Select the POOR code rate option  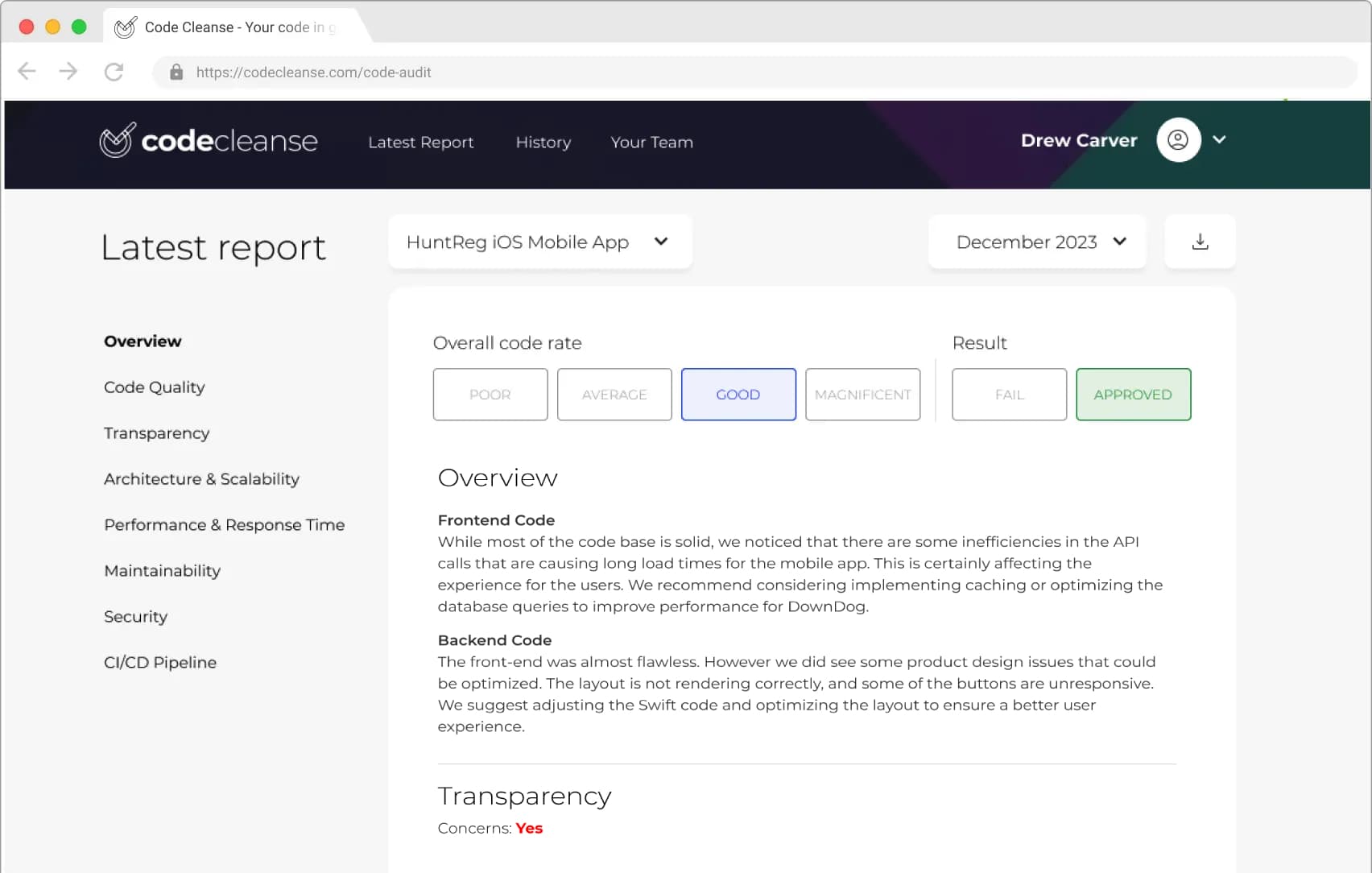(490, 395)
